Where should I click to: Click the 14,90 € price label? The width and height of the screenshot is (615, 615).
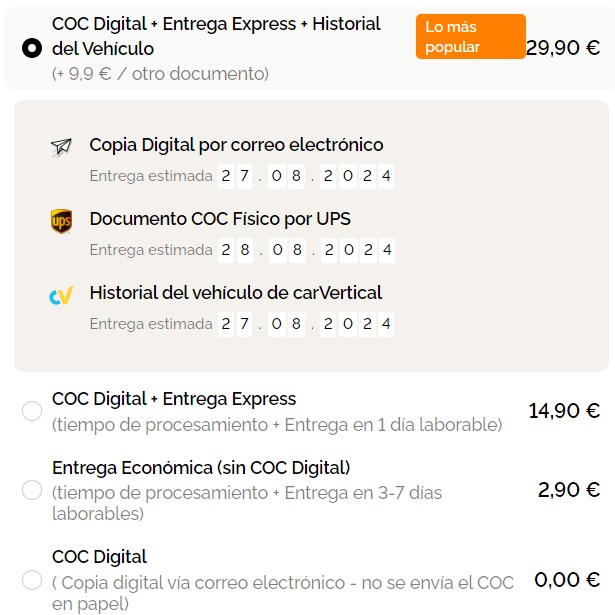[564, 410]
